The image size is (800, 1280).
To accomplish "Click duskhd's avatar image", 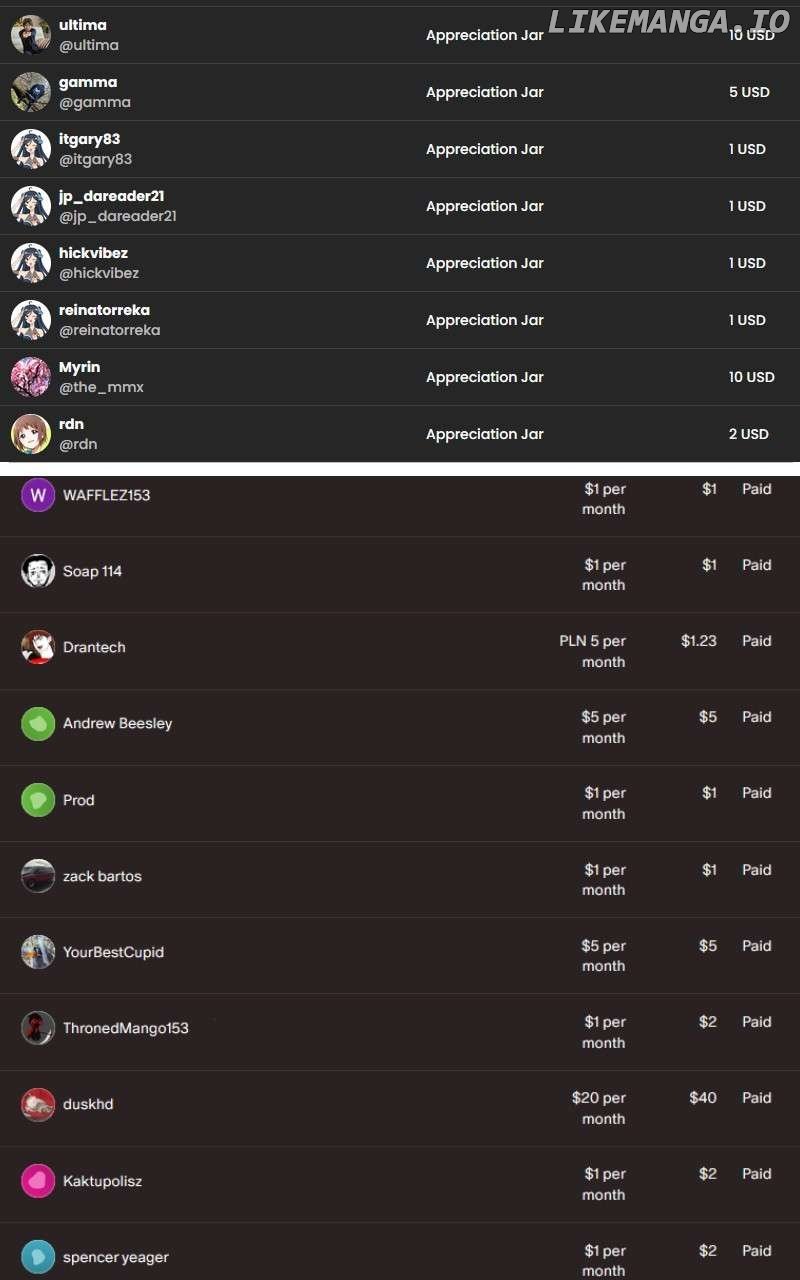I will click(x=38, y=1104).
